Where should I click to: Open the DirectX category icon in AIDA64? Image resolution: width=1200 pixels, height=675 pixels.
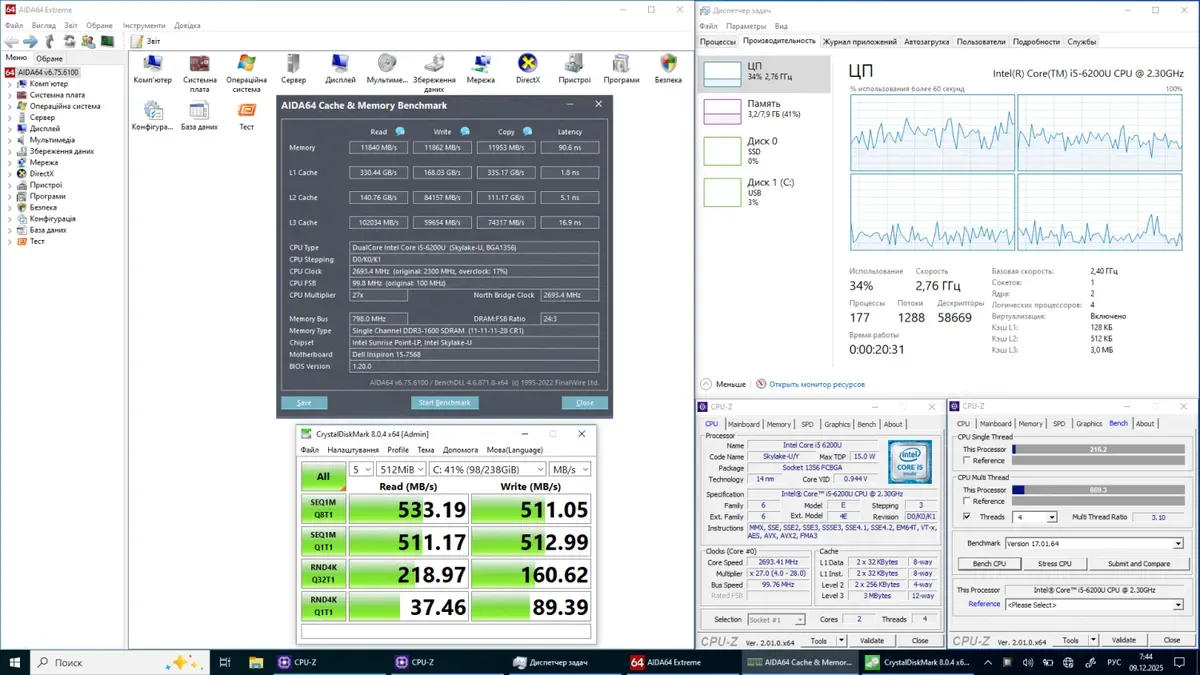point(527,67)
